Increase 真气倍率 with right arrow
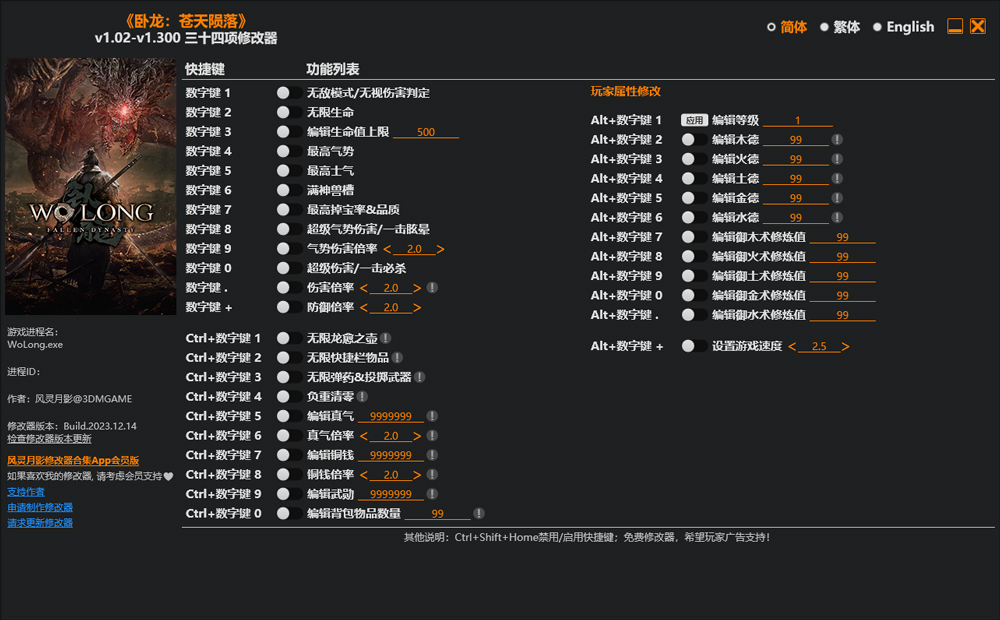Viewport: 1000px width, 620px height. pos(417,436)
